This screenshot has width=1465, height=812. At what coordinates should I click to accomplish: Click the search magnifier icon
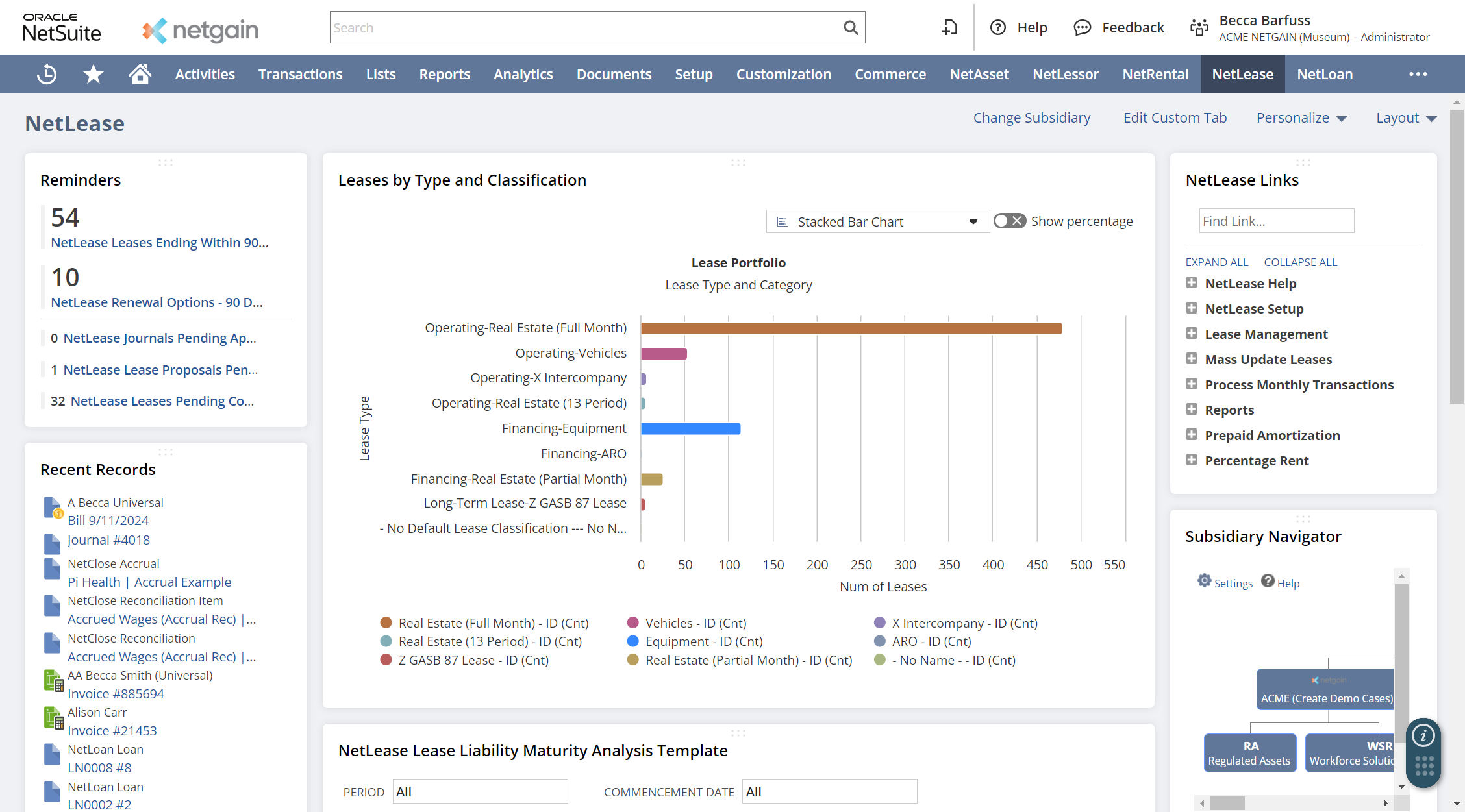(x=851, y=27)
